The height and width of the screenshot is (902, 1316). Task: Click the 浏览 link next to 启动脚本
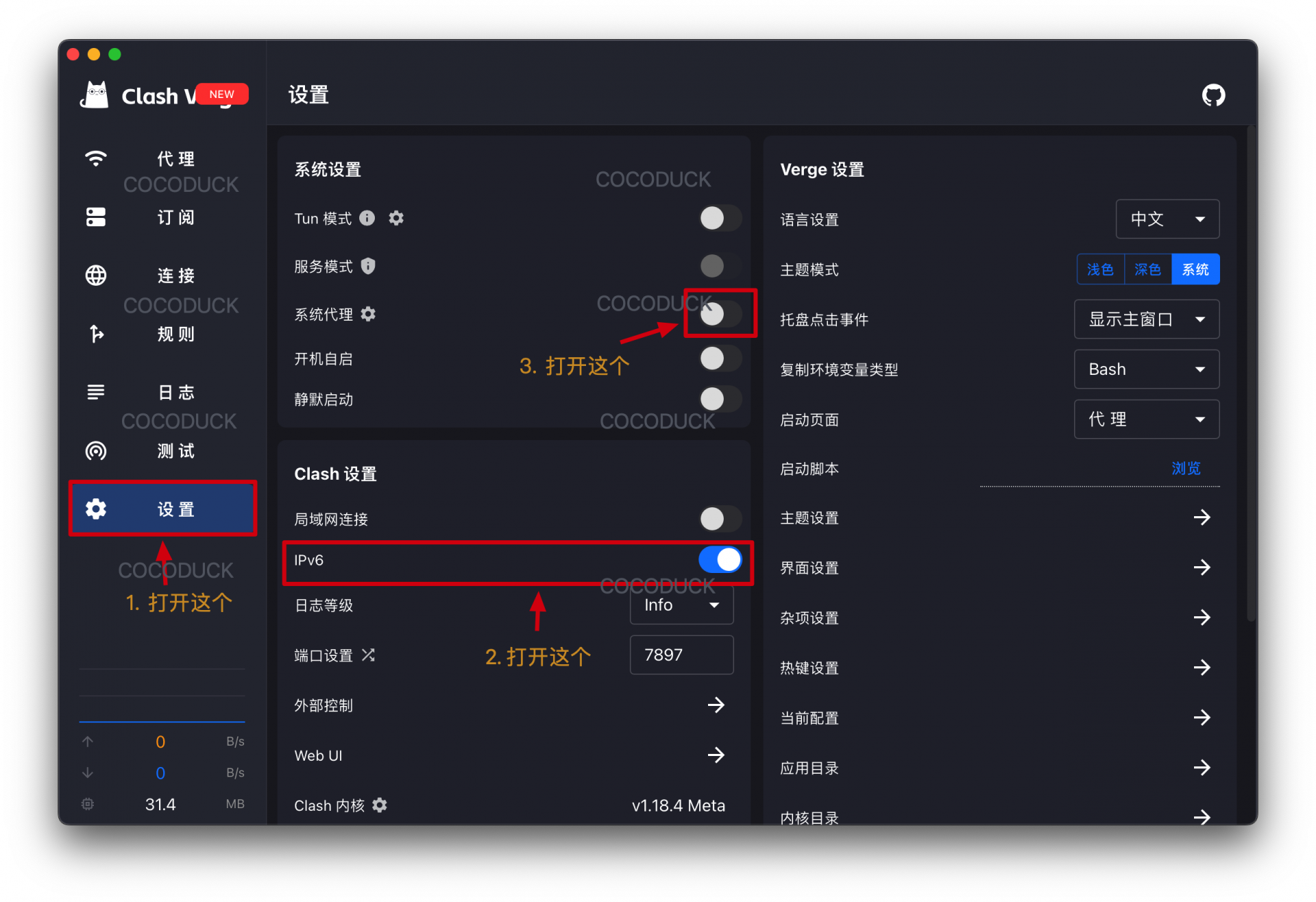[x=1186, y=468]
